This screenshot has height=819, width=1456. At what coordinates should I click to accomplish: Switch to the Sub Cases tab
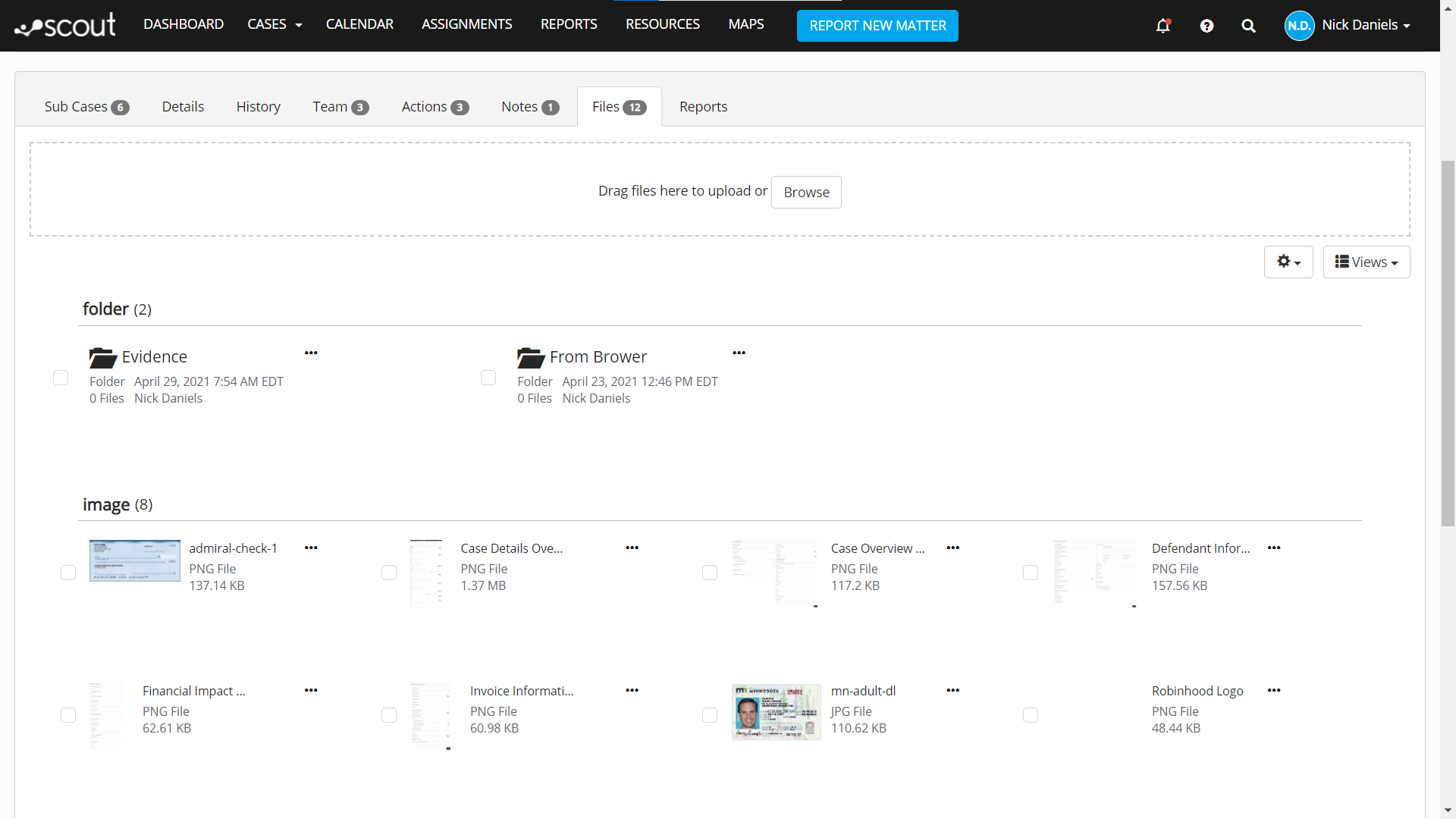point(86,106)
